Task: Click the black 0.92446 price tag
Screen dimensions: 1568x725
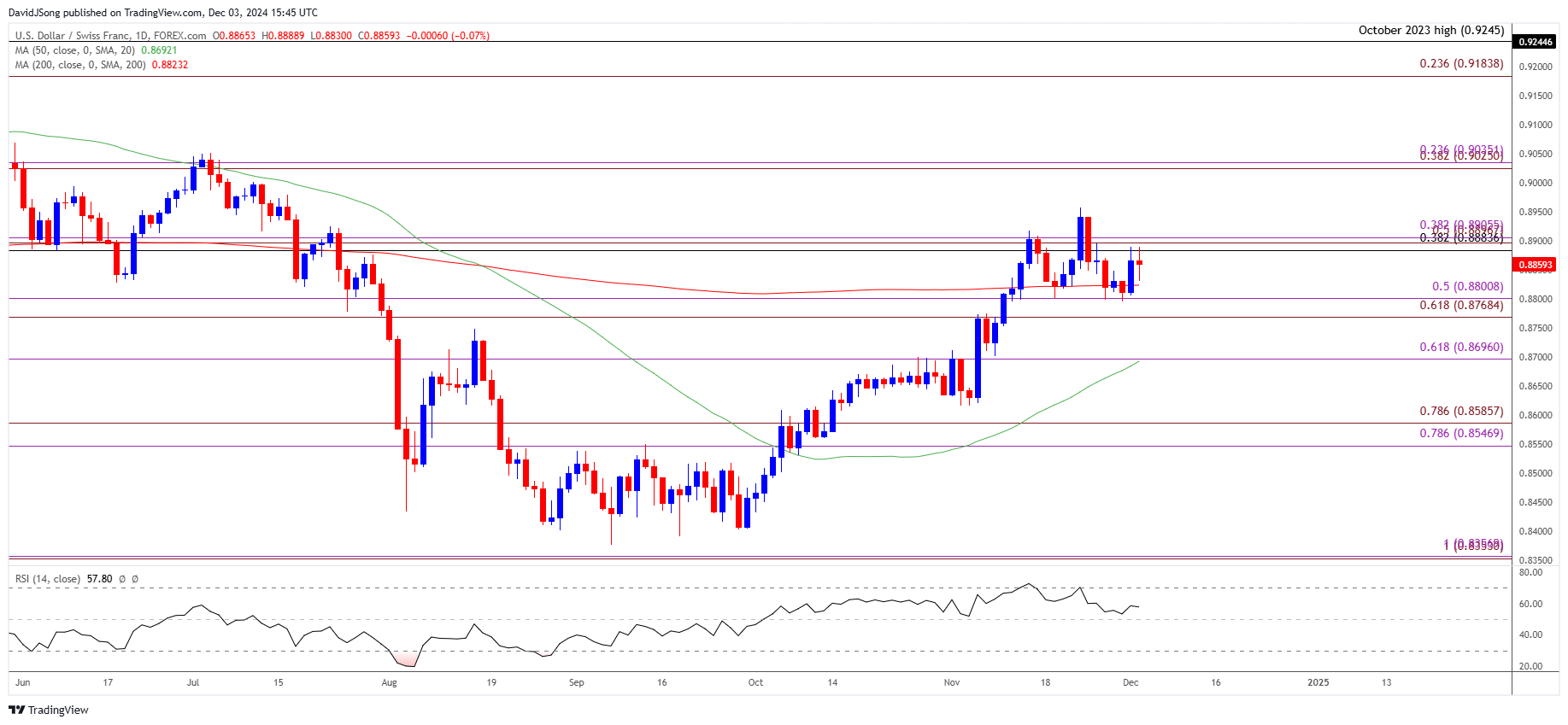Action: click(1536, 42)
